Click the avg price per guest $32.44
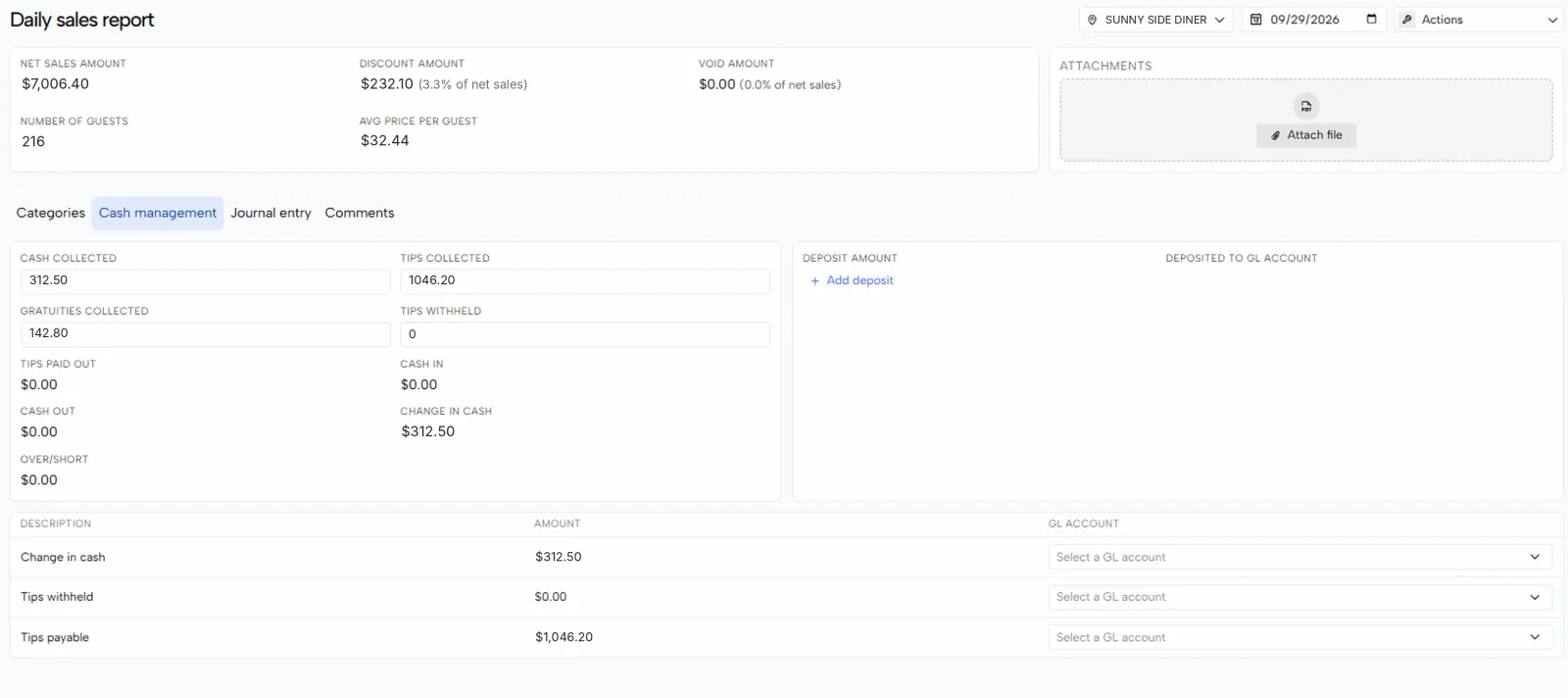The width and height of the screenshot is (1568, 698). tap(384, 140)
